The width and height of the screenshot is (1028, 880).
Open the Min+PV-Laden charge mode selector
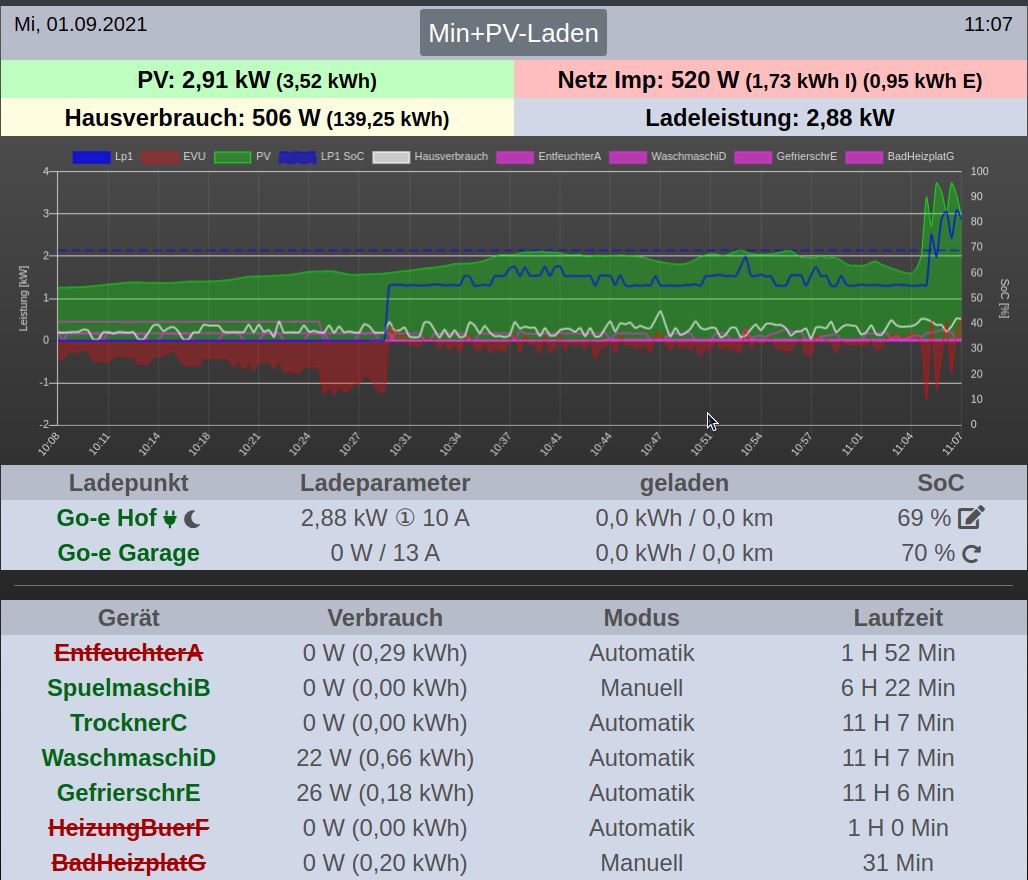coord(513,33)
